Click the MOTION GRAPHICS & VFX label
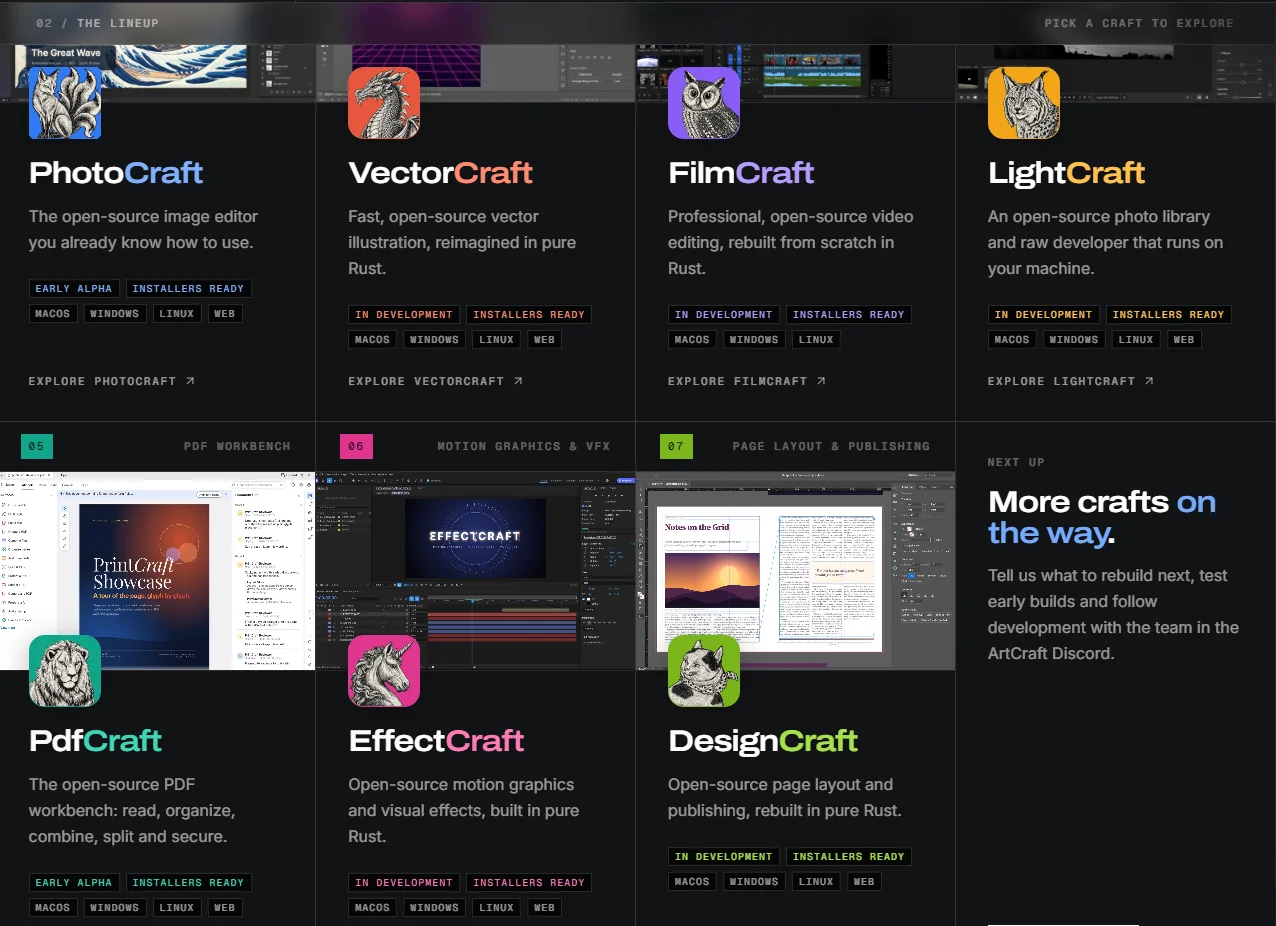This screenshot has height=926, width=1276. click(523, 446)
